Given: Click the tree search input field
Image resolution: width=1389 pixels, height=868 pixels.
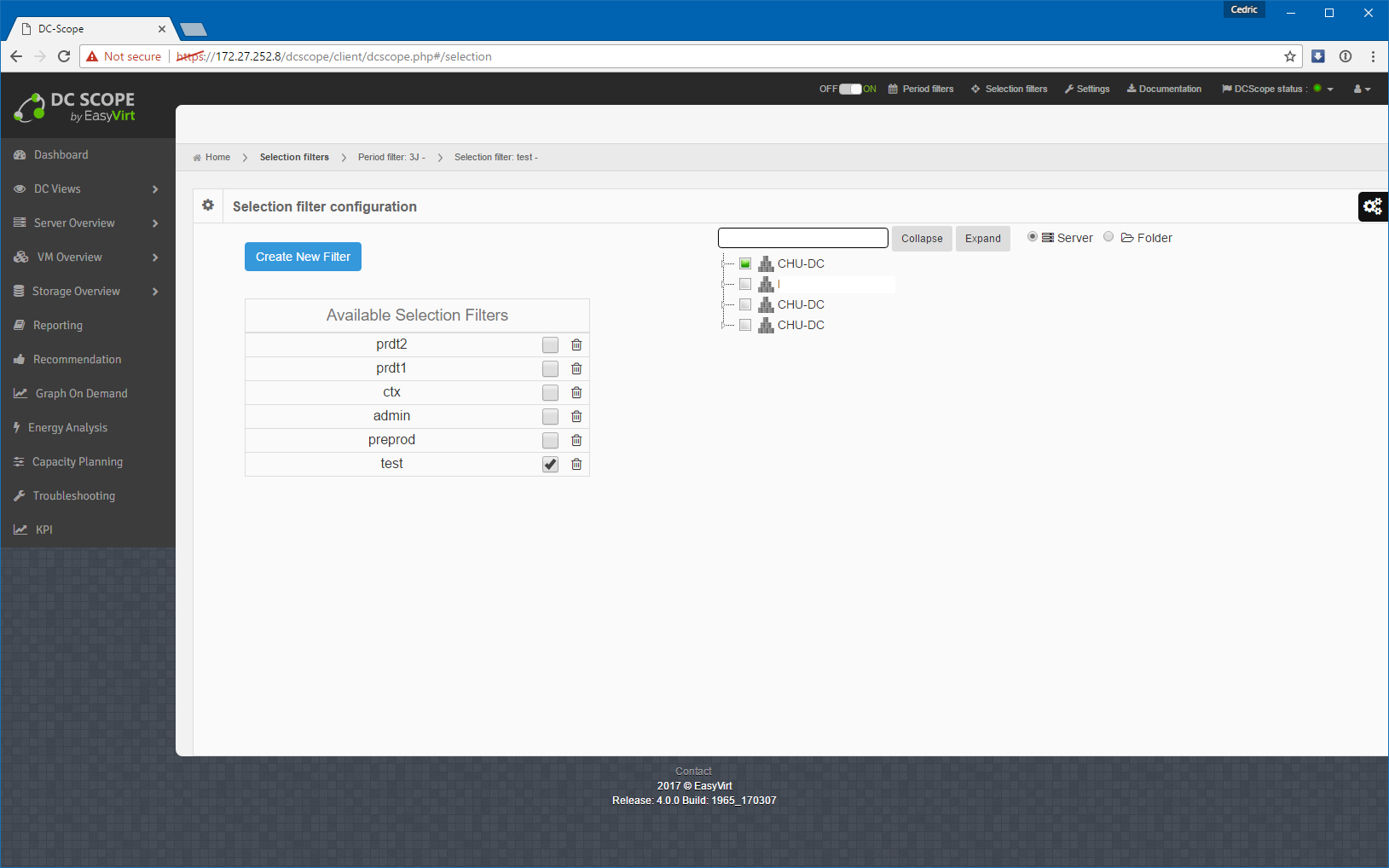Looking at the screenshot, I should (x=802, y=238).
